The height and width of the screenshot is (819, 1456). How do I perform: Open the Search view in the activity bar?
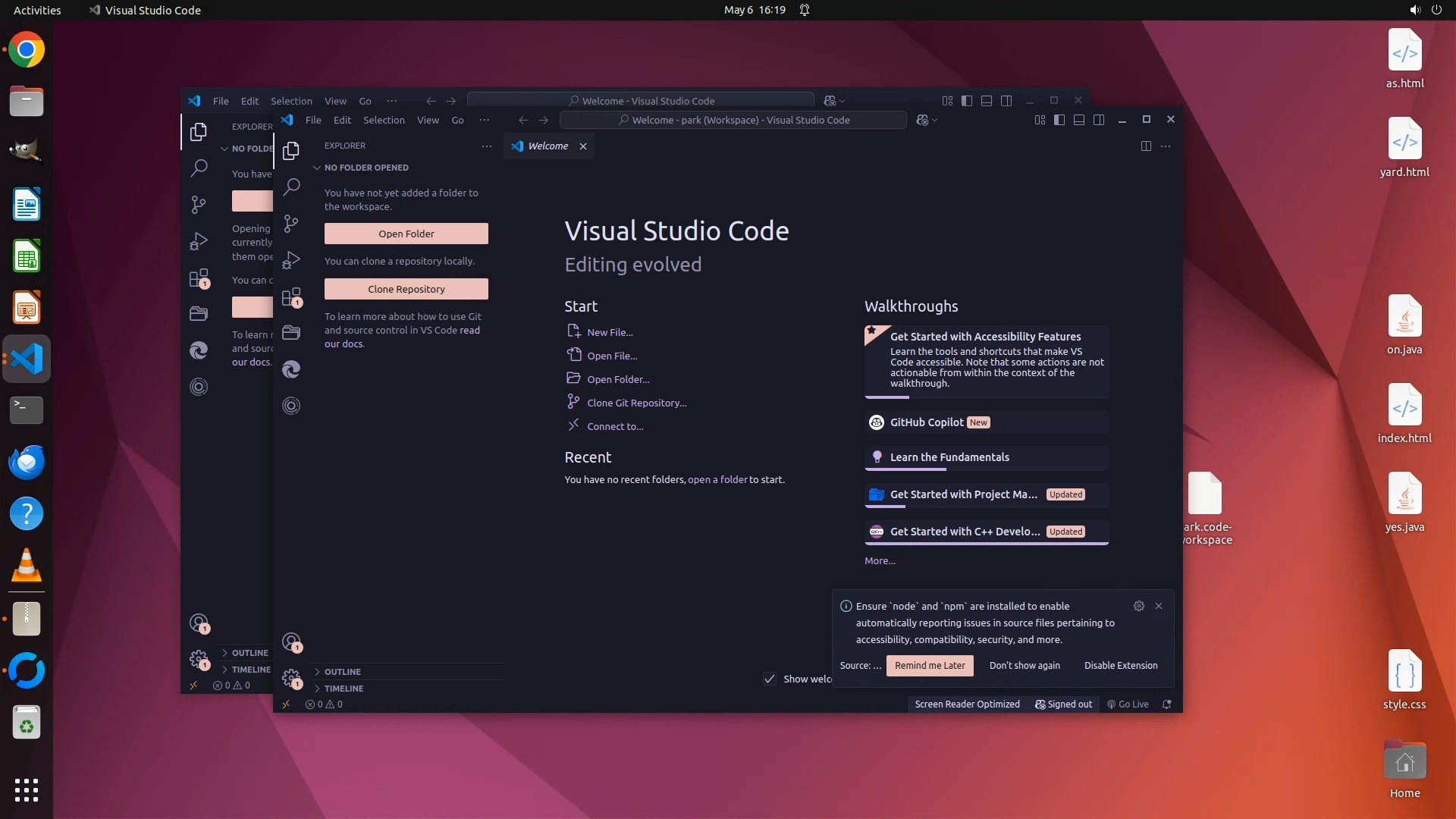tap(291, 187)
